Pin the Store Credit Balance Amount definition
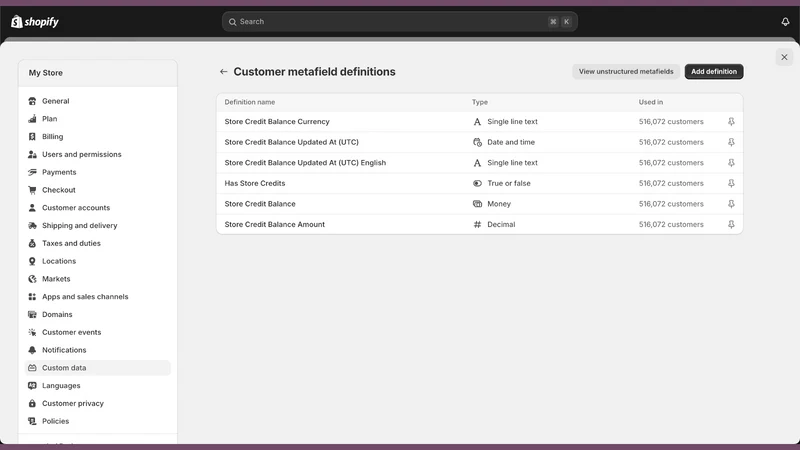This screenshot has width=800, height=450. (731, 224)
